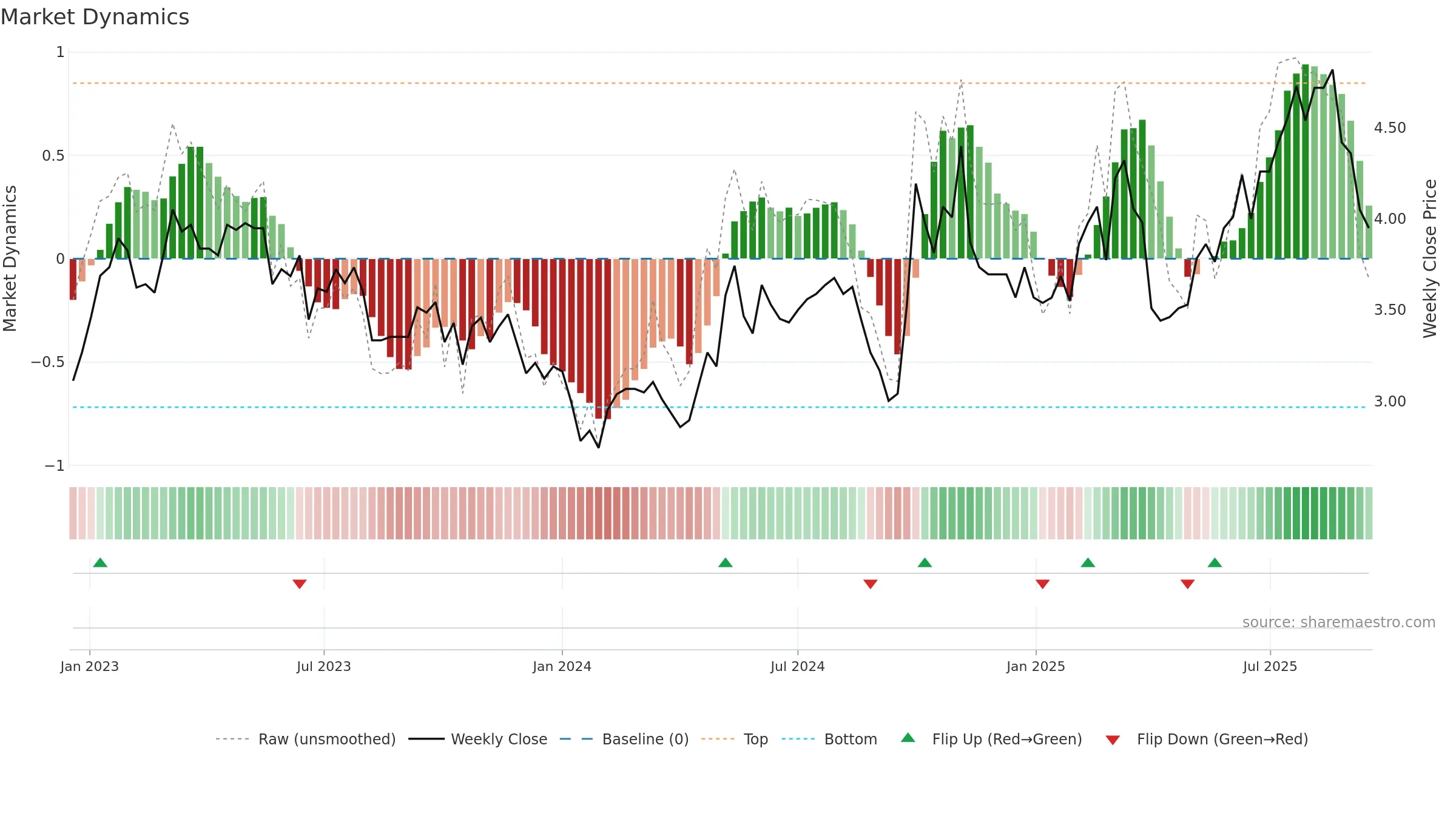Click the Bottom legend entry
Viewport: 1456px width, 819px height.
point(829,739)
